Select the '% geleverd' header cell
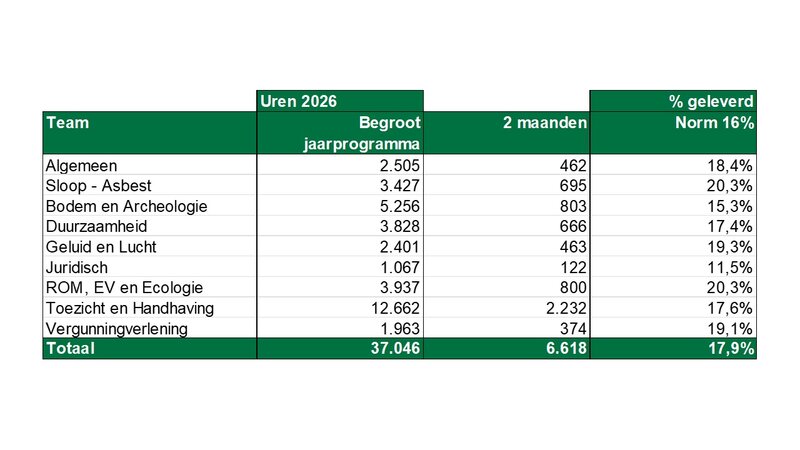 tap(711, 101)
